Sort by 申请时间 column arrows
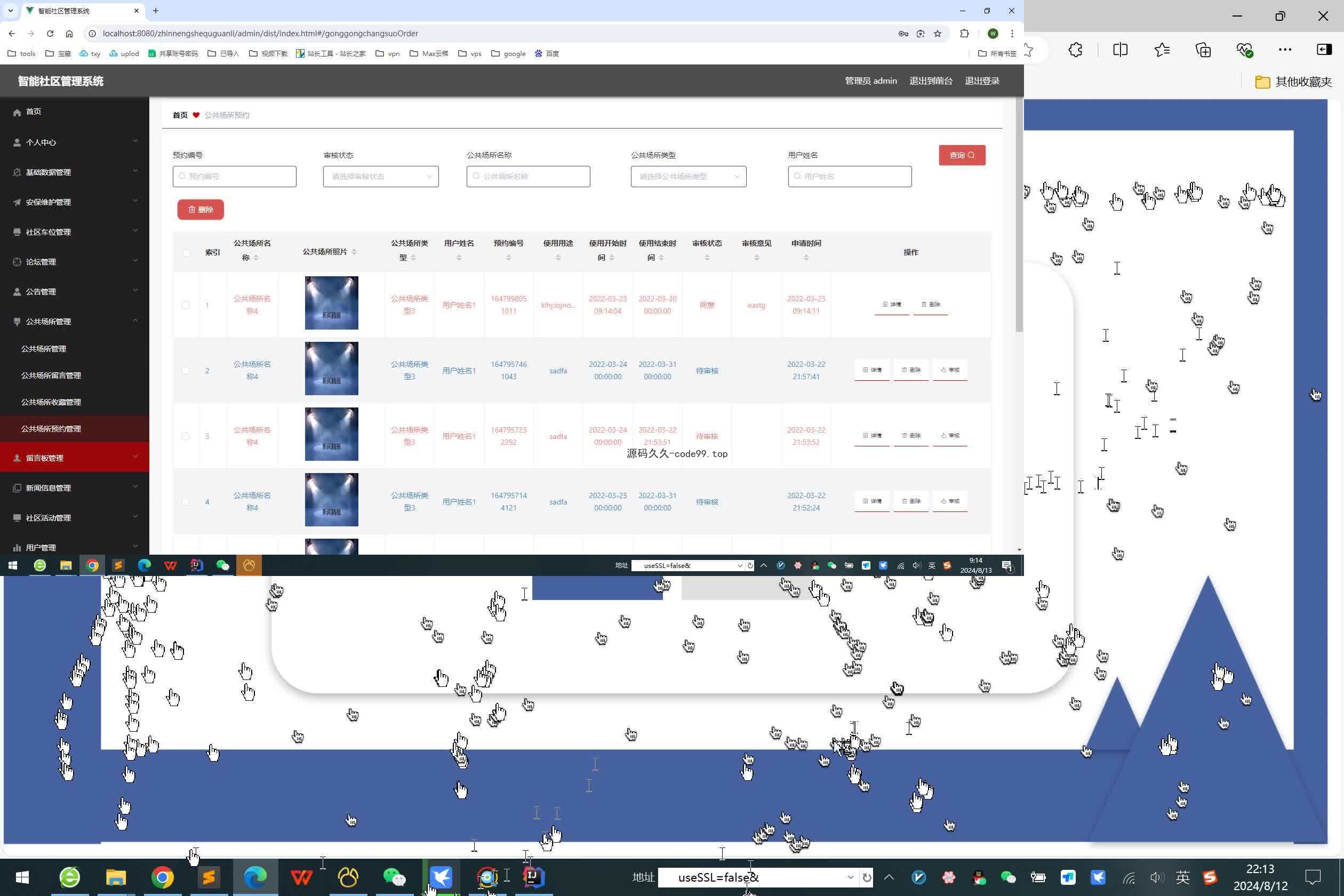Image resolution: width=1344 pixels, height=896 pixels. 806,258
